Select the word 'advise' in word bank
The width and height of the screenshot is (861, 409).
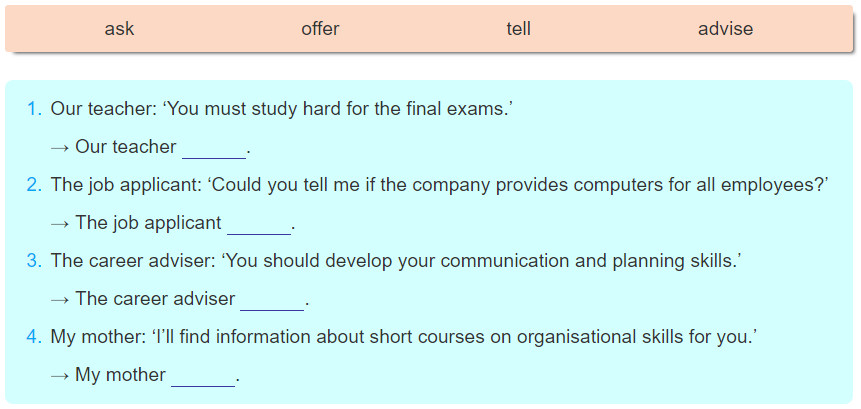pos(725,29)
